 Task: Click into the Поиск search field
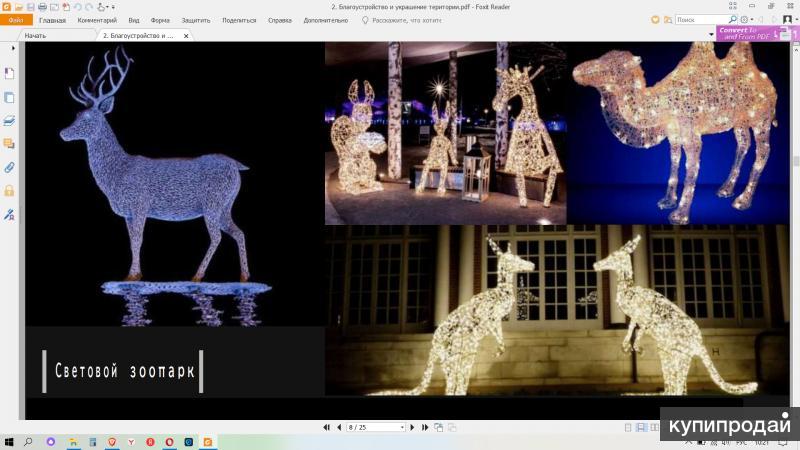pyautogui.click(x=702, y=20)
